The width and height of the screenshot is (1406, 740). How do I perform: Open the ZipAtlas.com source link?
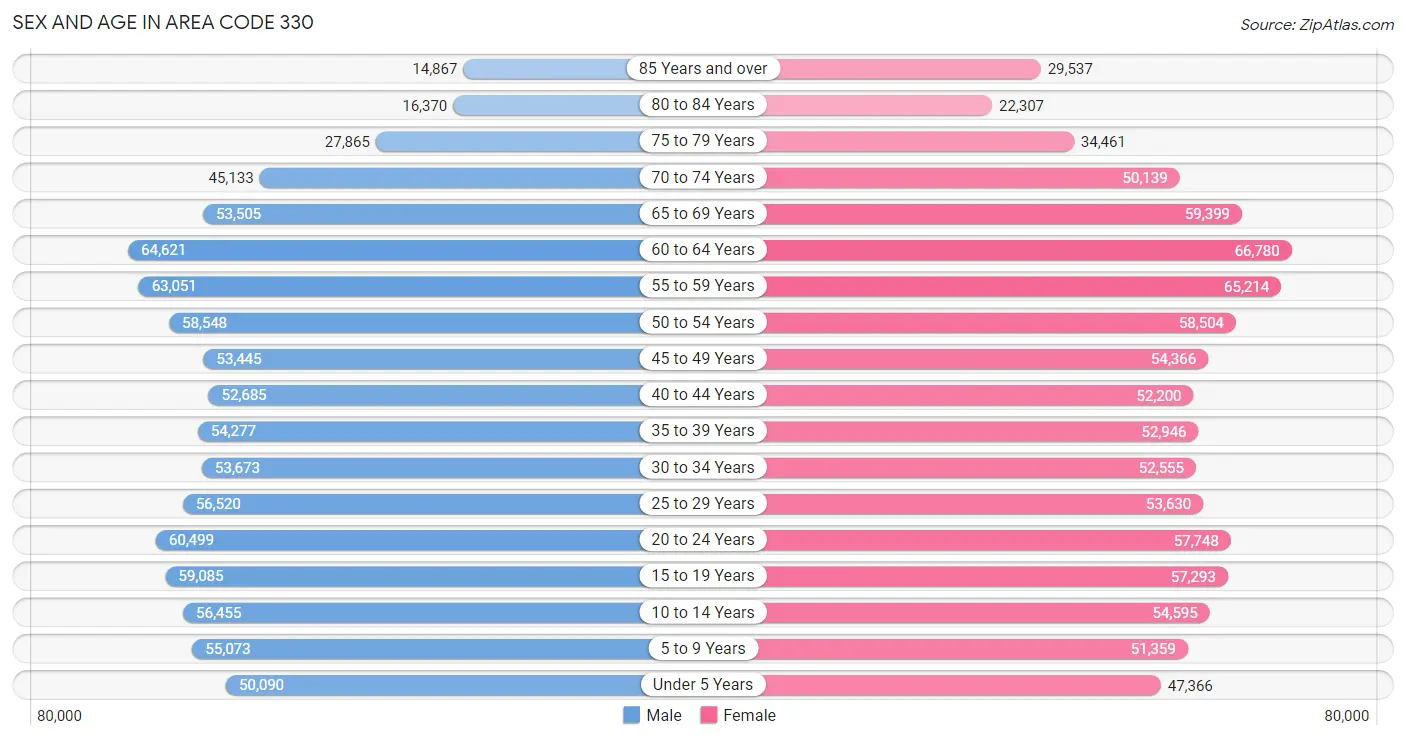tap(1317, 24)
